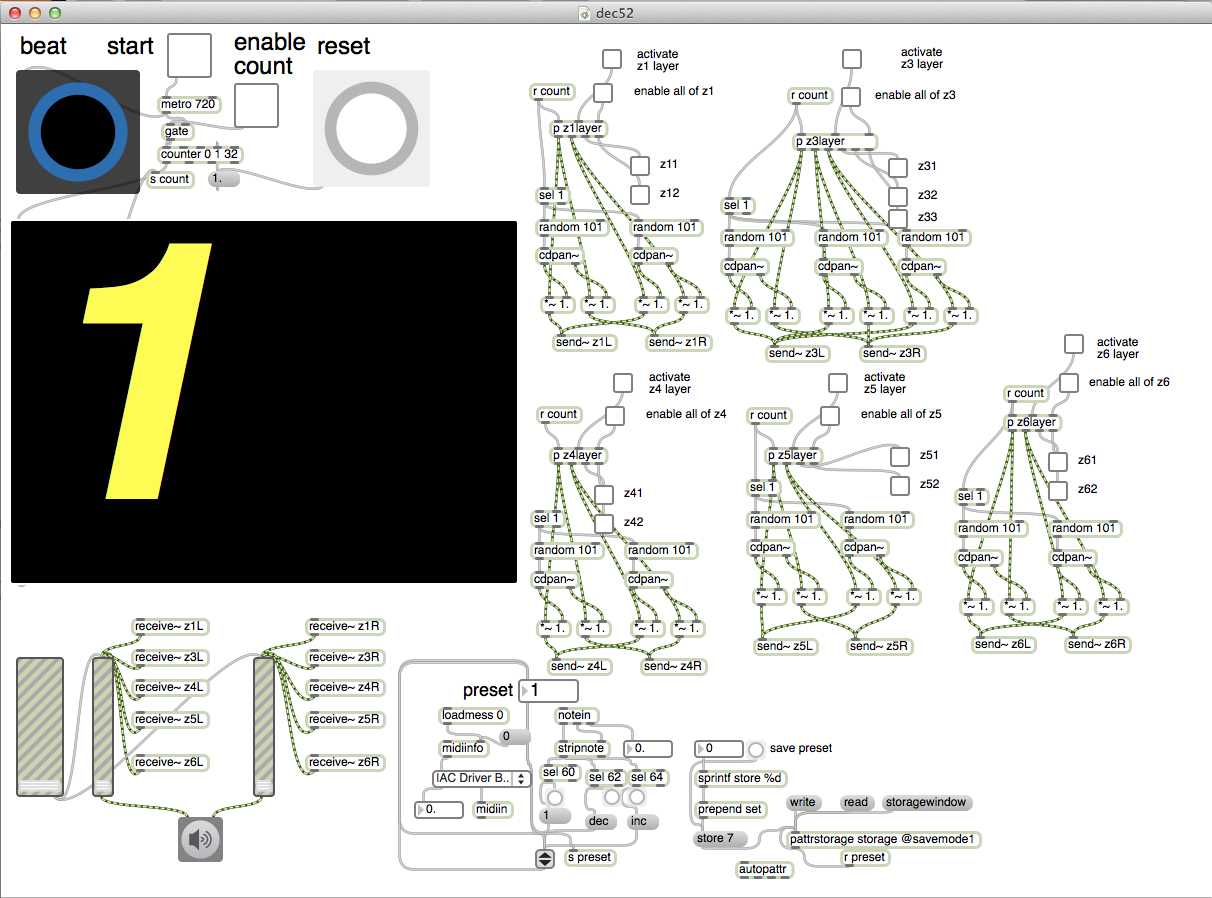Click the bang circle next to save preset
Viewport: 1212px width, 898px height.
(758, 748)
